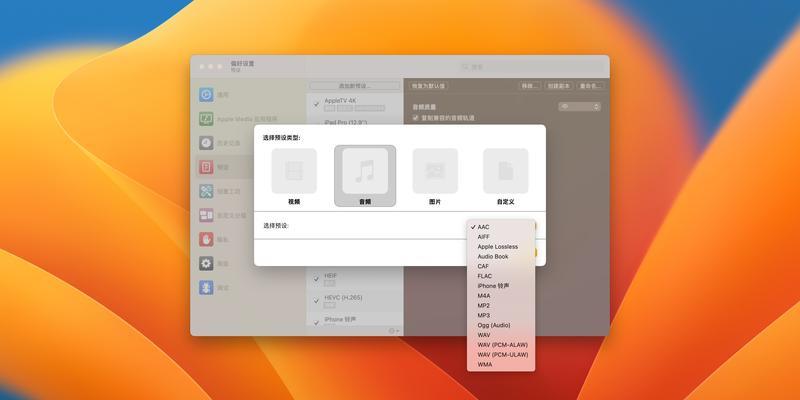Toggle the HEIF preset checkmark
This screenshot has height=400, width=800.
[x=317, y=279]
